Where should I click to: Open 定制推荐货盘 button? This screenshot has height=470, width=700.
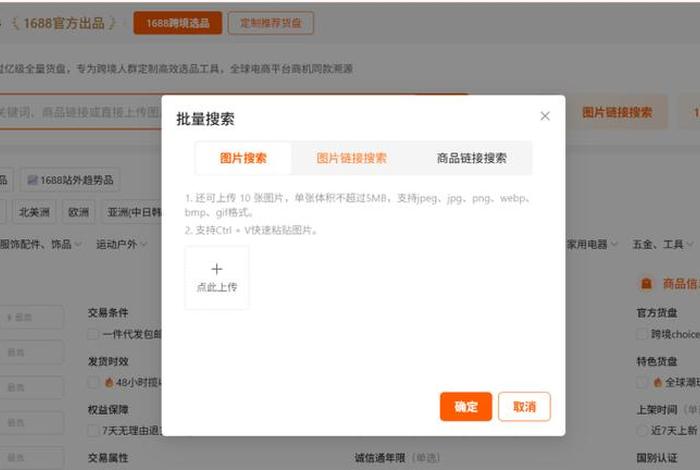pos(271,23)
